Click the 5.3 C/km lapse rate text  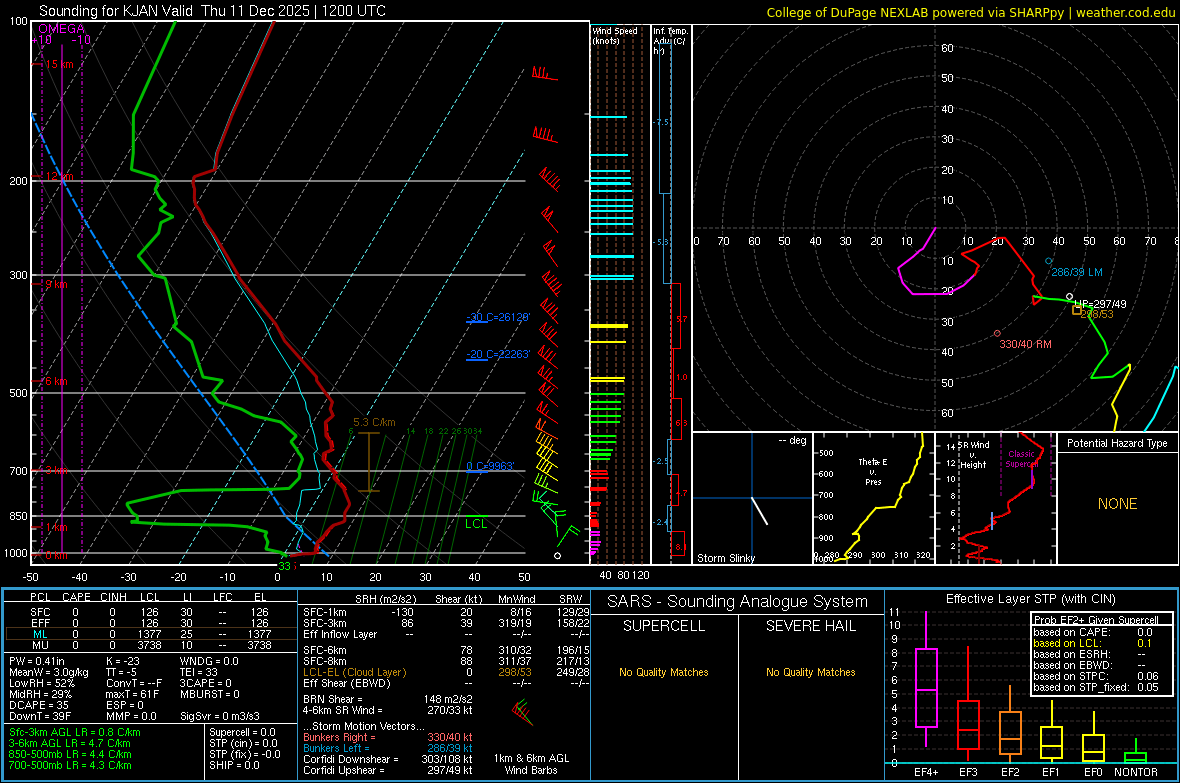[x=374, y=422]
